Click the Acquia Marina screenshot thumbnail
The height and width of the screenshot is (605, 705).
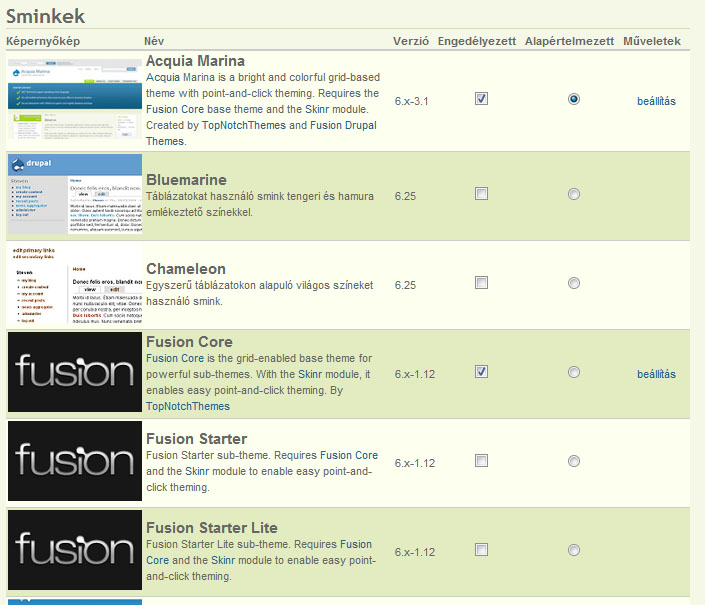click(75, 99)
